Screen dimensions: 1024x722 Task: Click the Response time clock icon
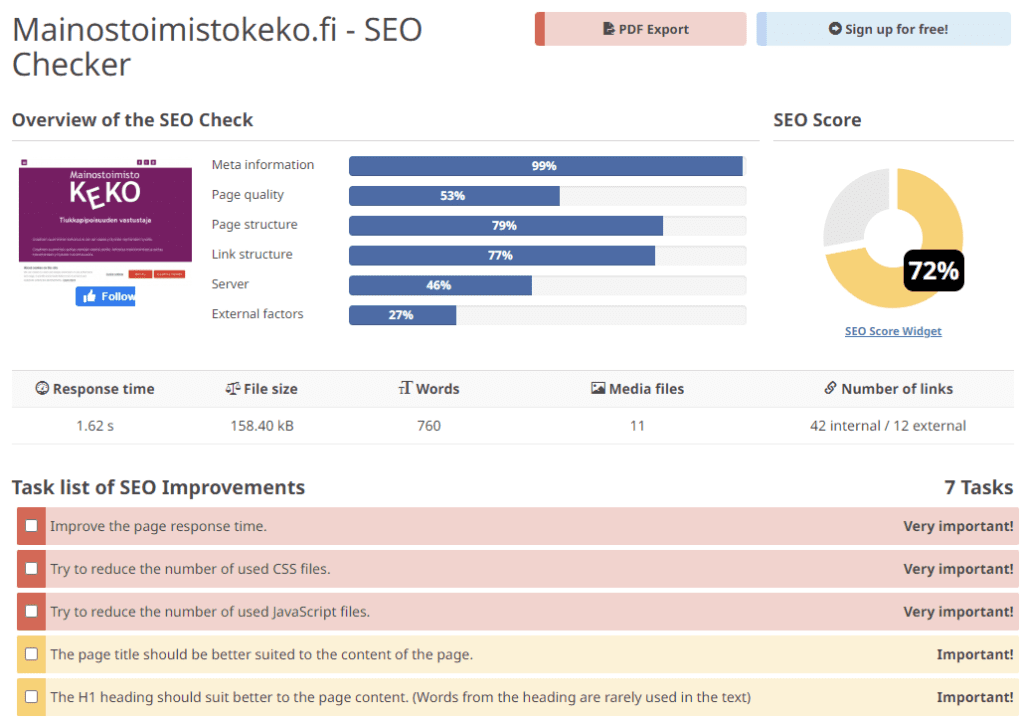(42, 388)
